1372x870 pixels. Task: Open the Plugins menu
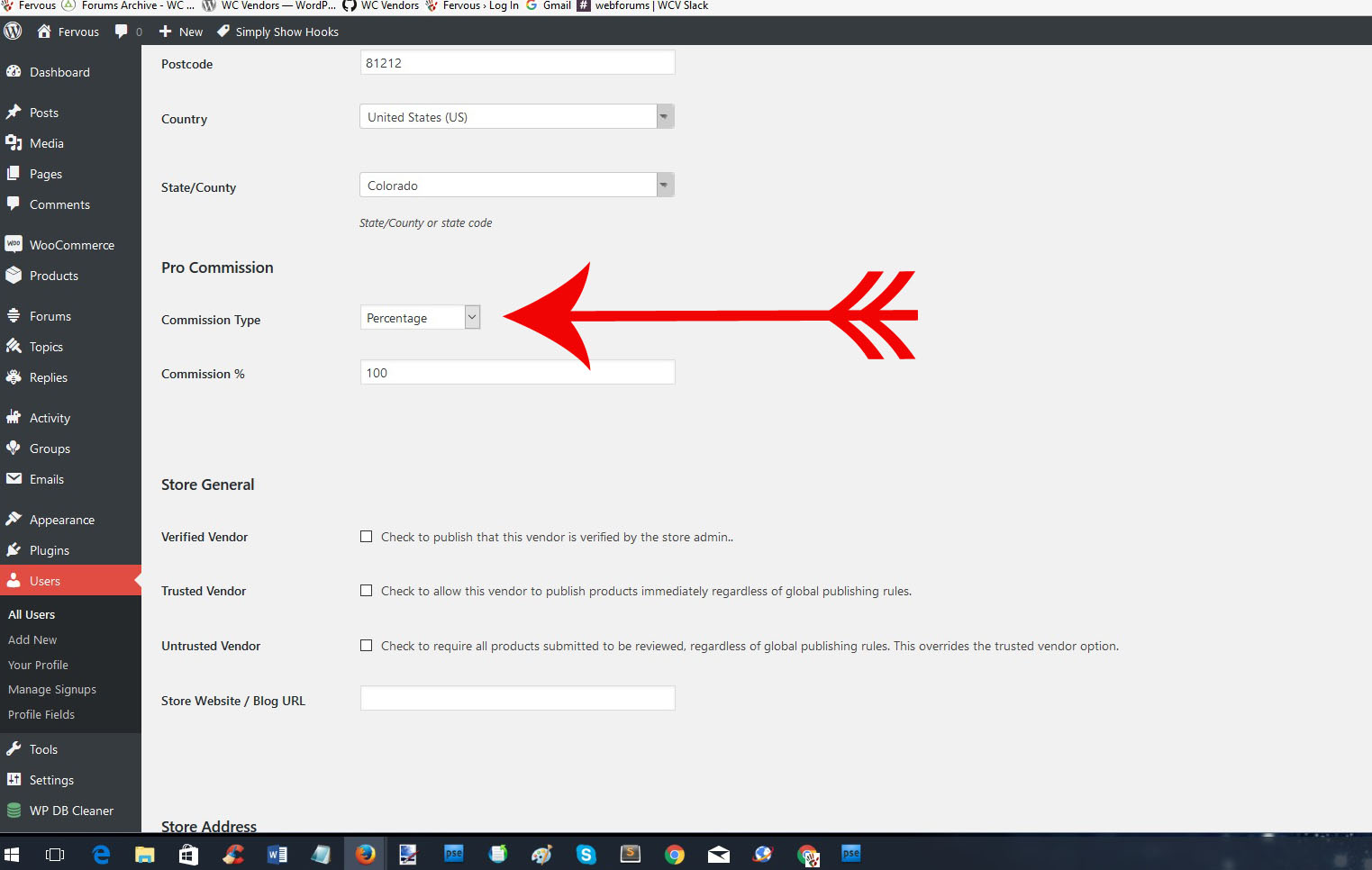(x=49, y=550)
